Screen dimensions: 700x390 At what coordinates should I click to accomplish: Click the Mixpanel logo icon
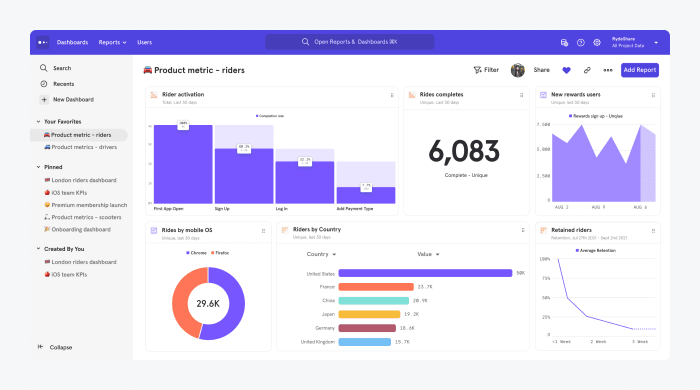pos(42,42)
